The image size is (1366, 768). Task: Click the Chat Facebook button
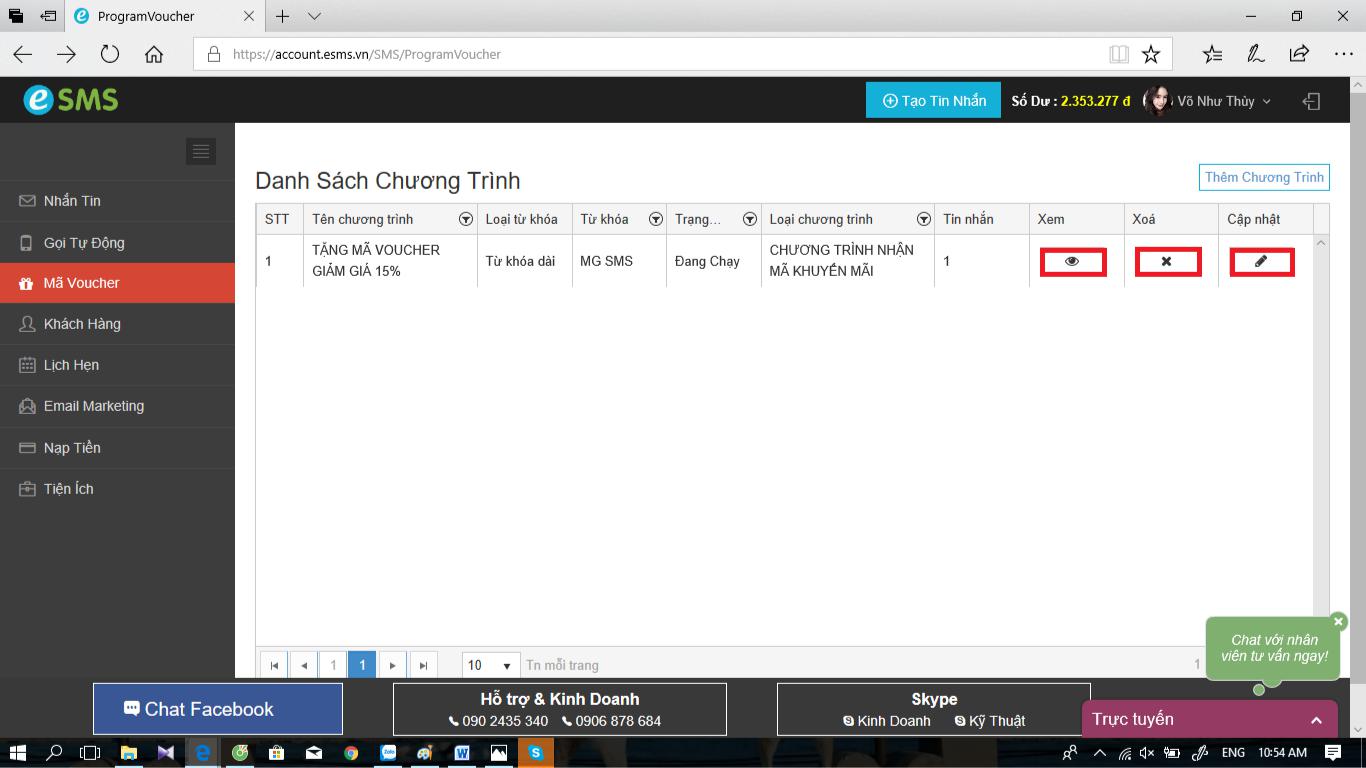(218, 709)
